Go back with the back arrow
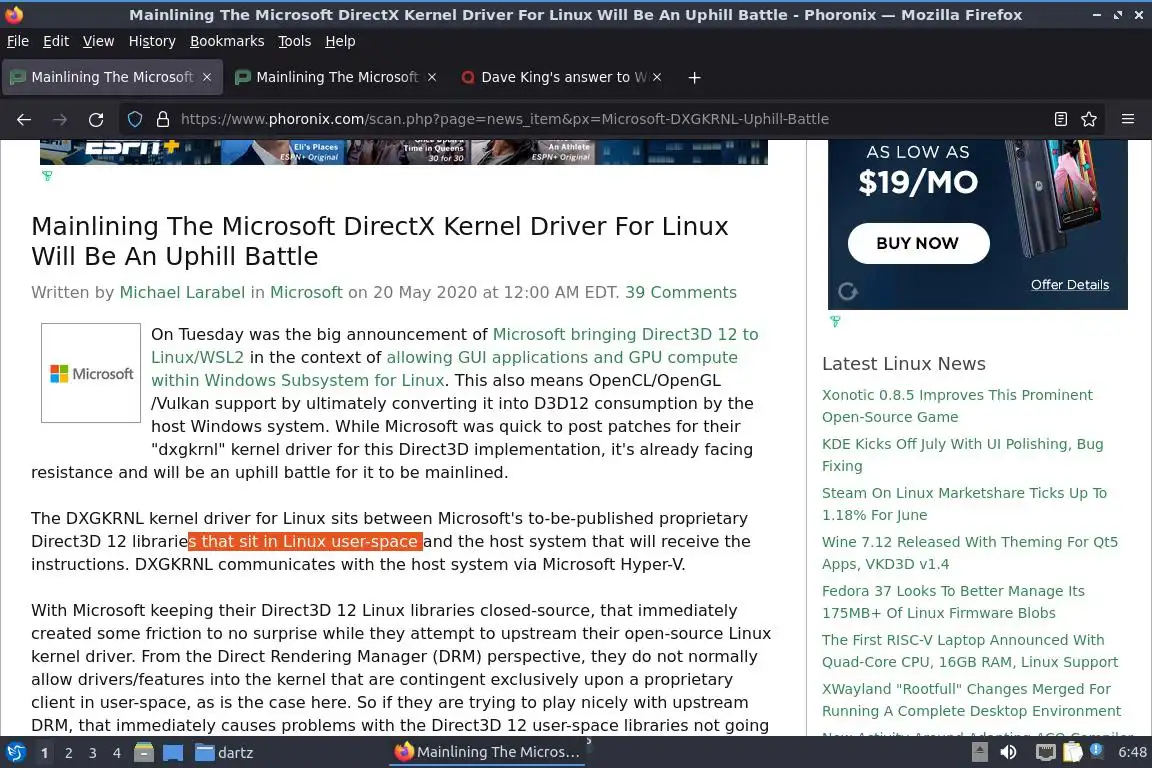Image resolution: width=1152 pixels, height=768 pixels. (24, 119)
